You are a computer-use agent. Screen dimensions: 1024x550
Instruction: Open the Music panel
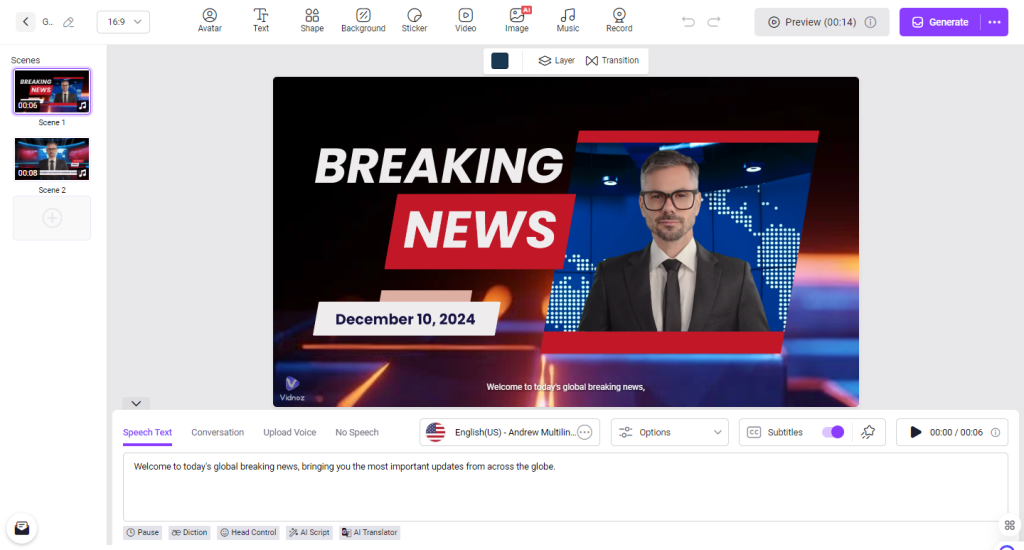click(568, 21)
